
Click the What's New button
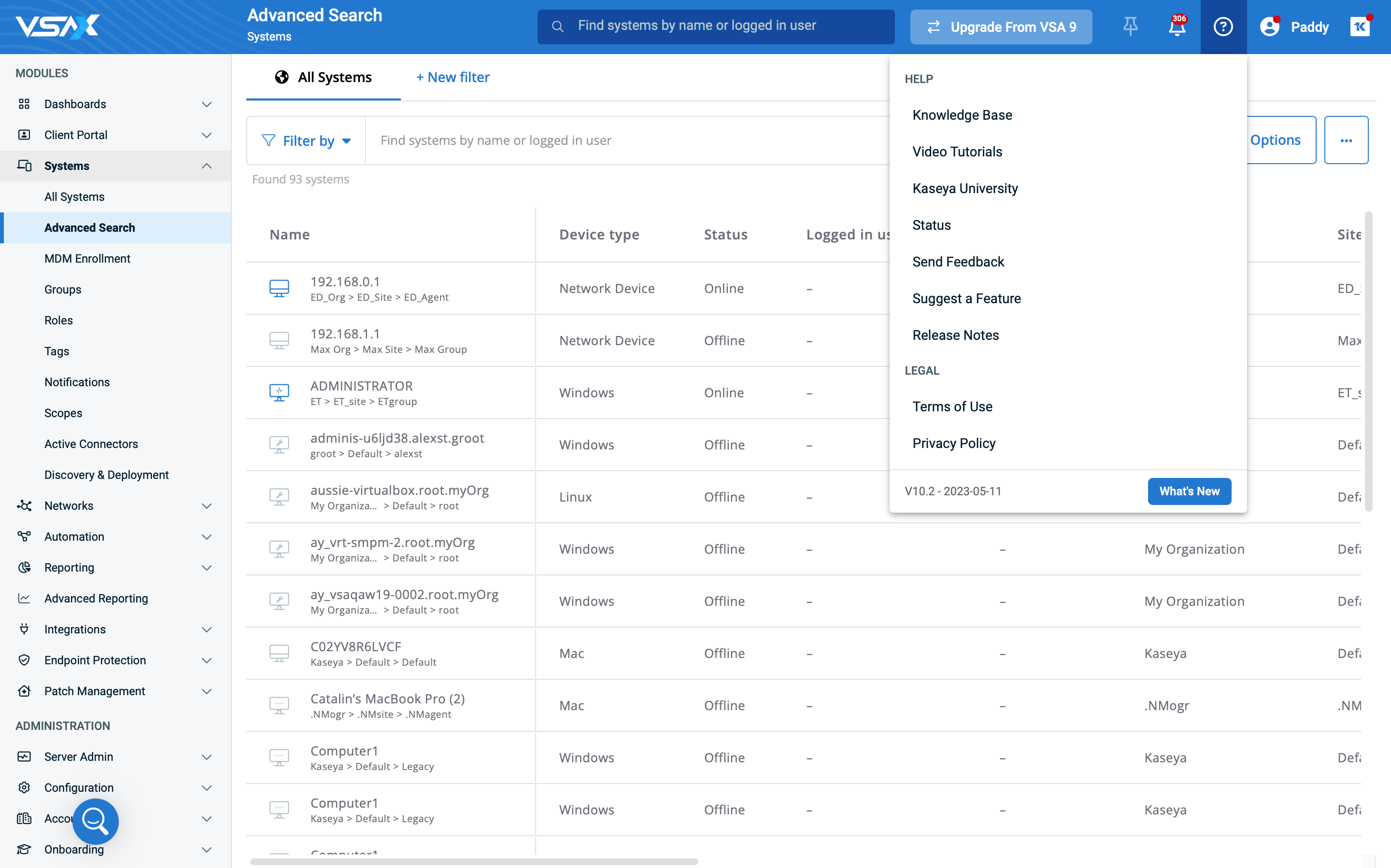[x=1189, y=491]
